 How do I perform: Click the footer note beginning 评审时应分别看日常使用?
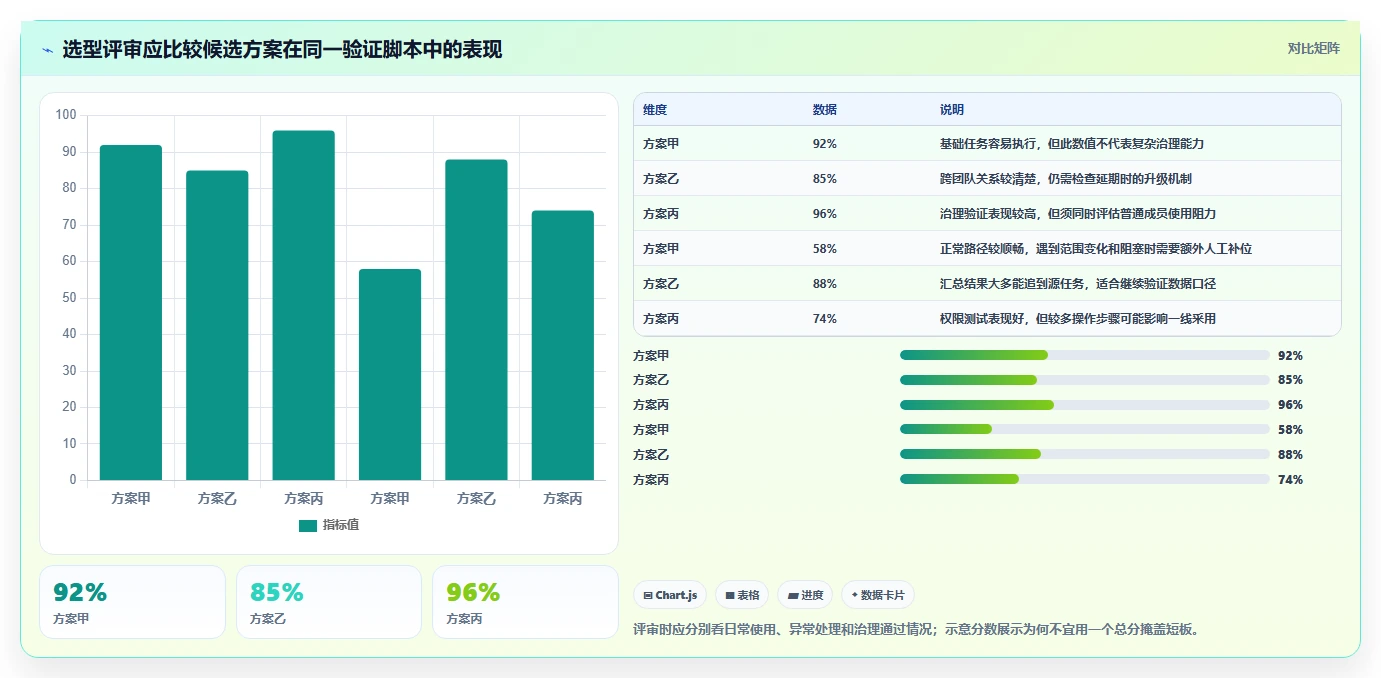pos(917,630)
